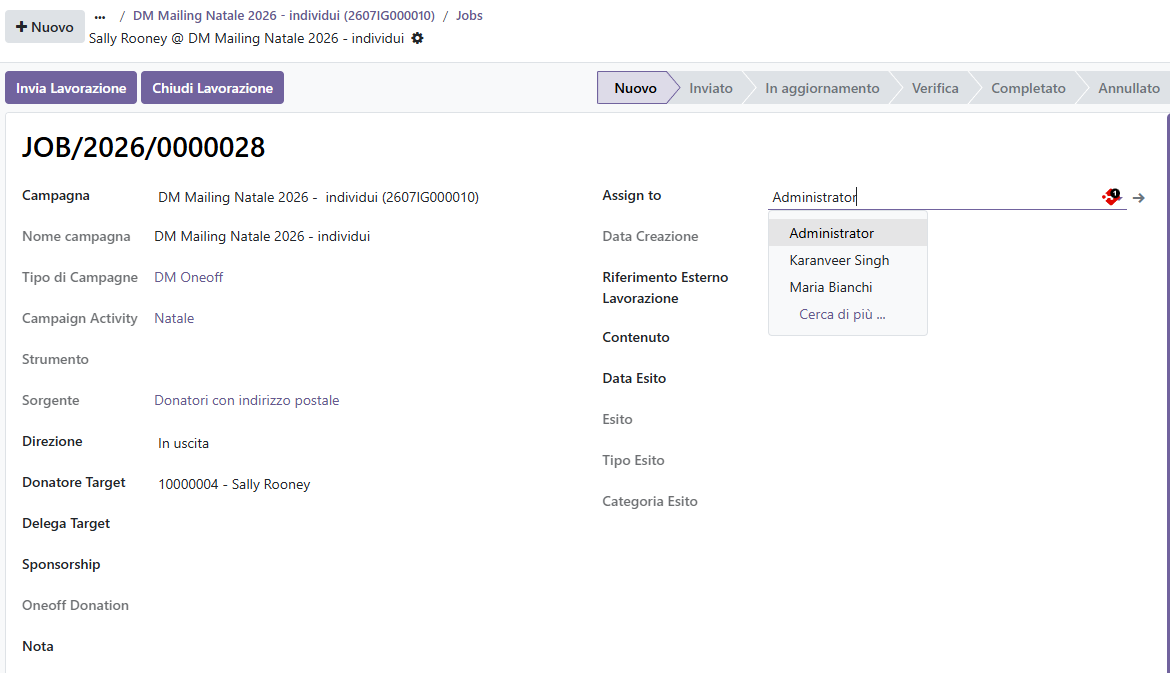
Task: Click the Oneoff Donation label
Action: (x=75, y=606)
